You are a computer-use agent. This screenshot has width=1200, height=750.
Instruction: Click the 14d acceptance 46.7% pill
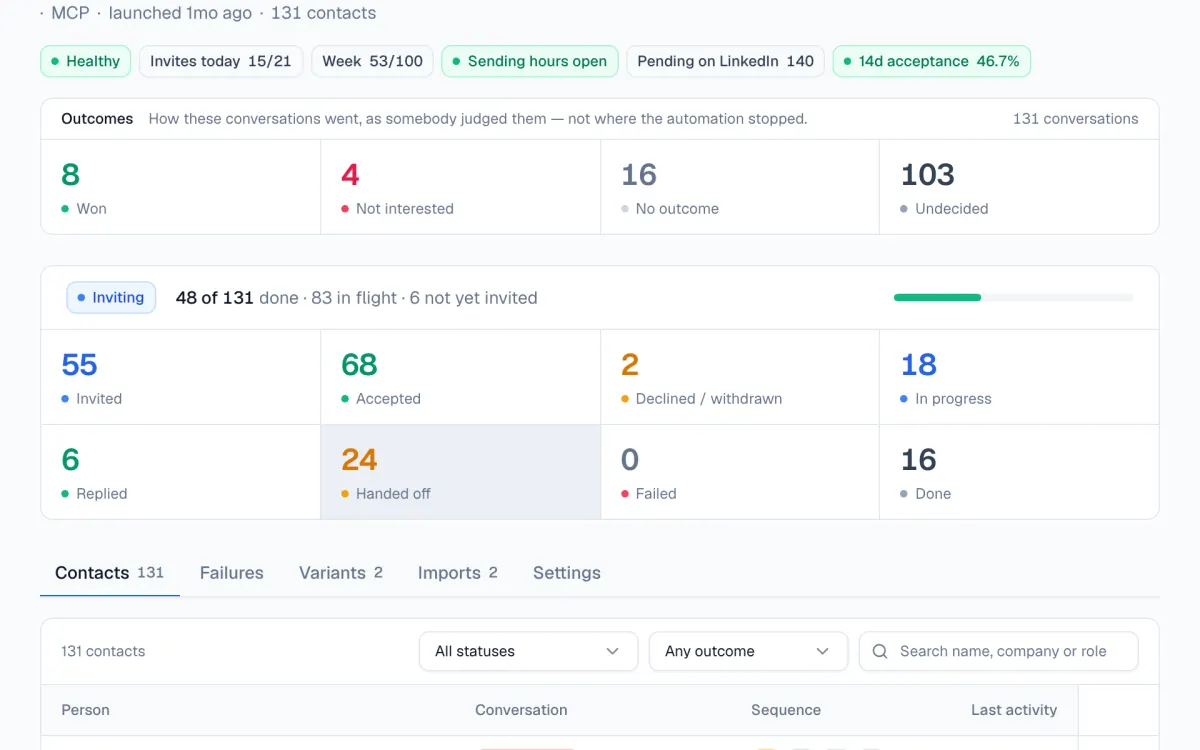[931, 61]
